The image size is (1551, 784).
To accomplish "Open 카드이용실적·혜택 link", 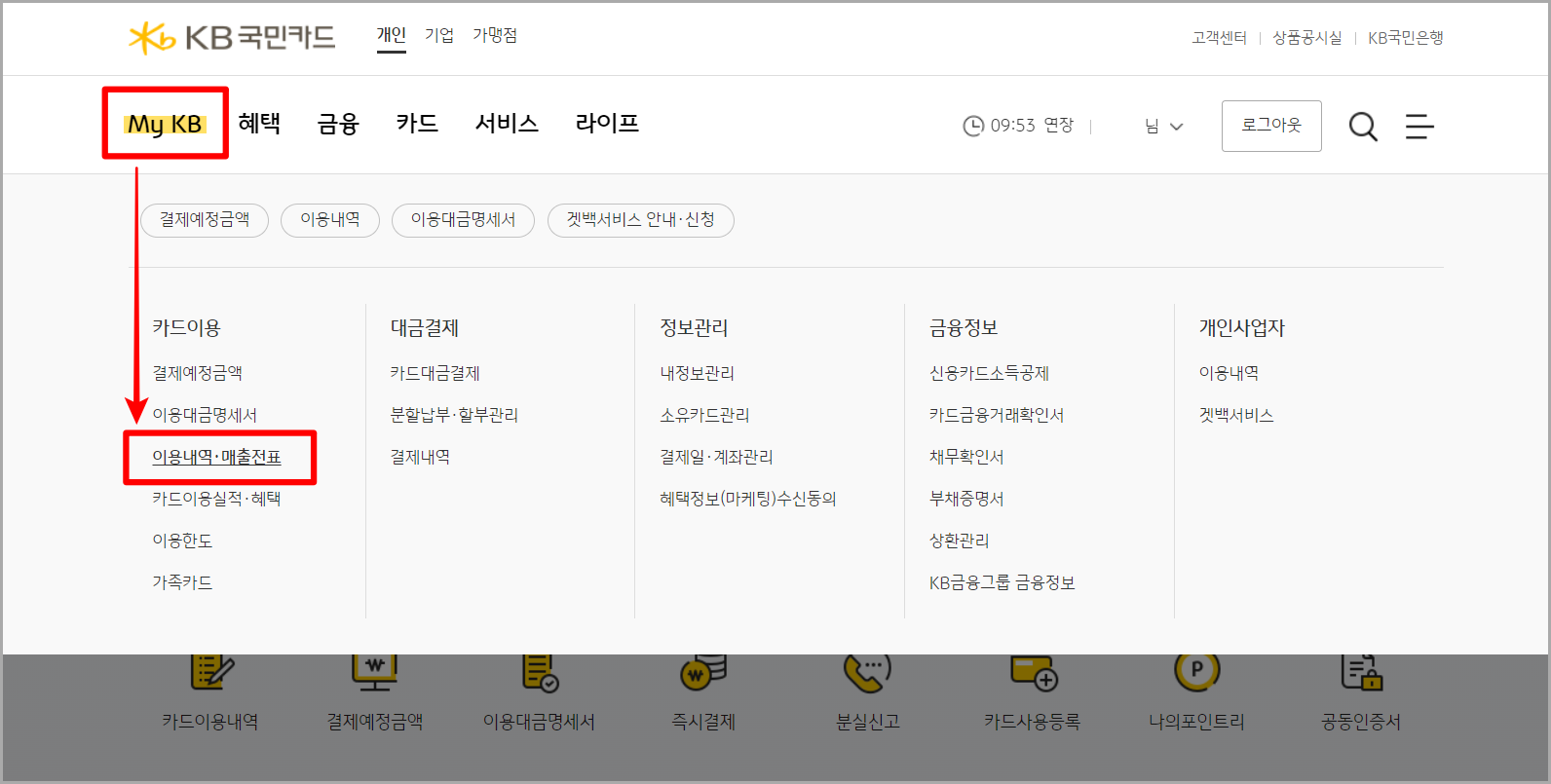I will [216, 499].
